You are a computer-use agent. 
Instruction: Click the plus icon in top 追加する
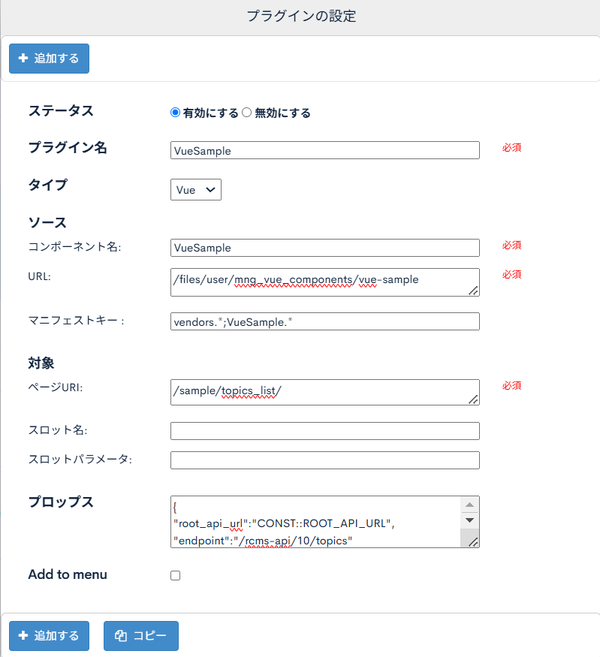pyautogui.click(x=23, y=58)
